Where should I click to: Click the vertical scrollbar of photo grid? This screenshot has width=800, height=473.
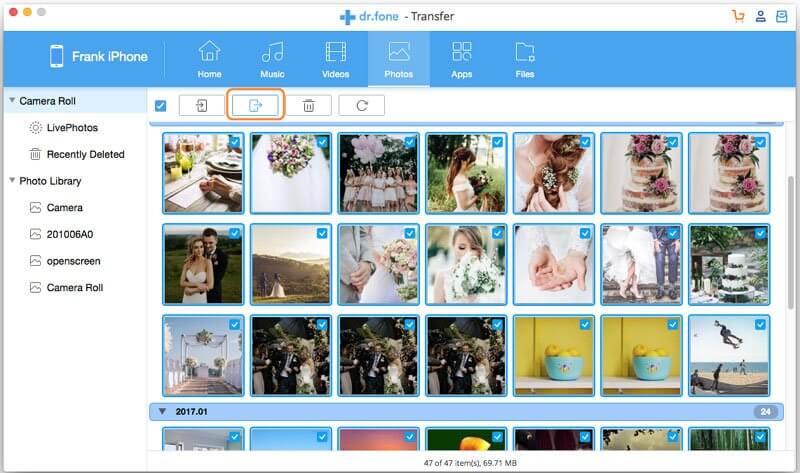tap(791, 242)
